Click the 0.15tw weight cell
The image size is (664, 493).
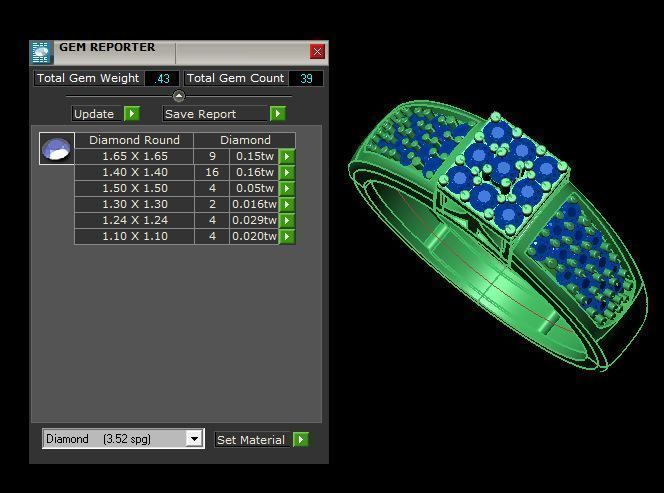tap(254, 156)
